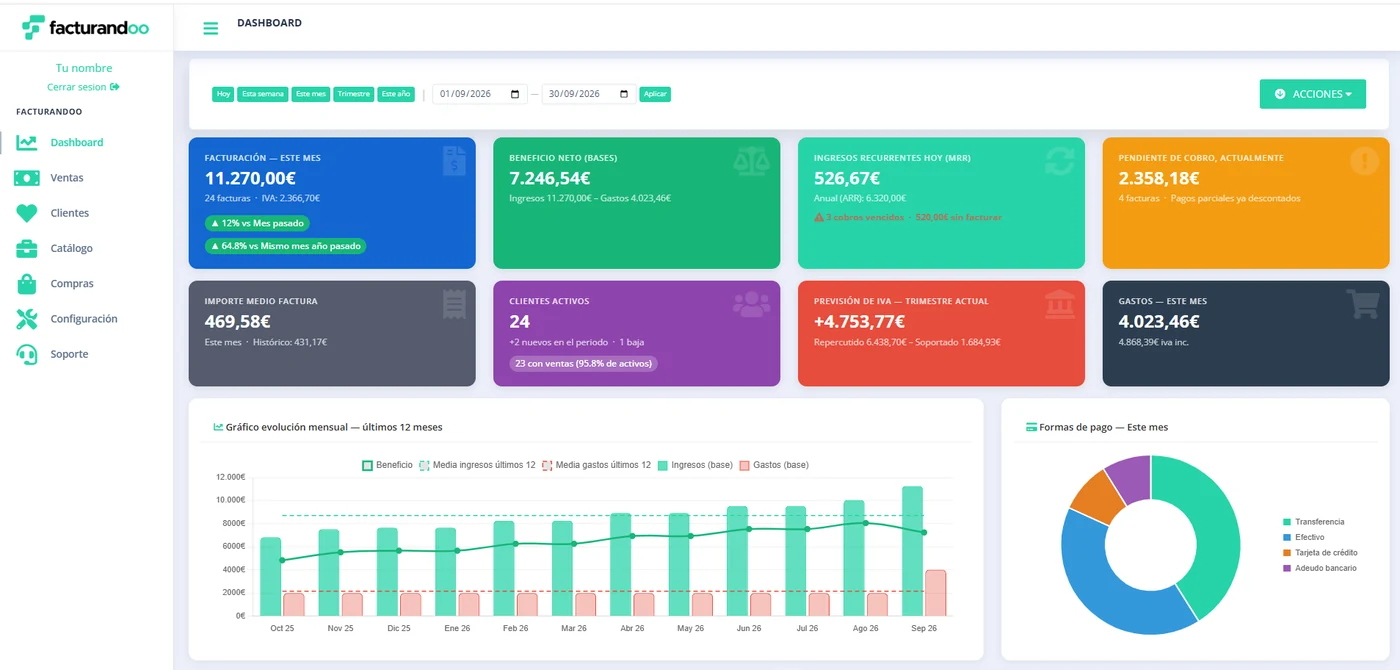Hide the Ingresos (base) bars via the legend
The height and width of the screenshot is (670, 1400).
pos(695,465)
